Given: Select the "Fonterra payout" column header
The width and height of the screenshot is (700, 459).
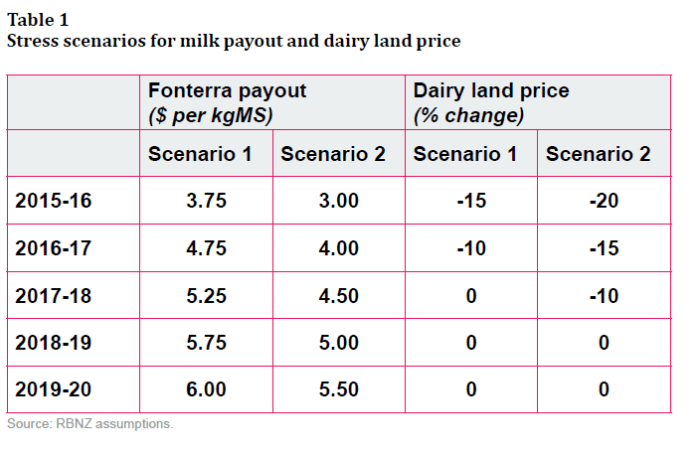Looking at the screenshot, I should (x=227, y=91).
